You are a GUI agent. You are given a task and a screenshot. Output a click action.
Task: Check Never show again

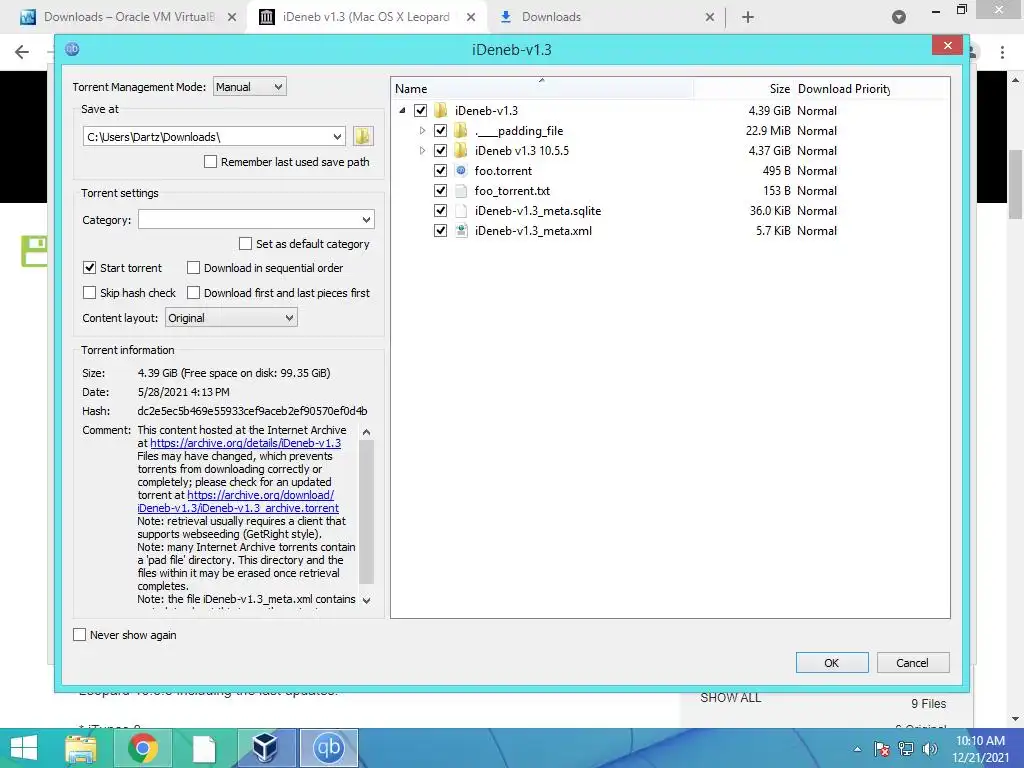[x=80, y=635]
